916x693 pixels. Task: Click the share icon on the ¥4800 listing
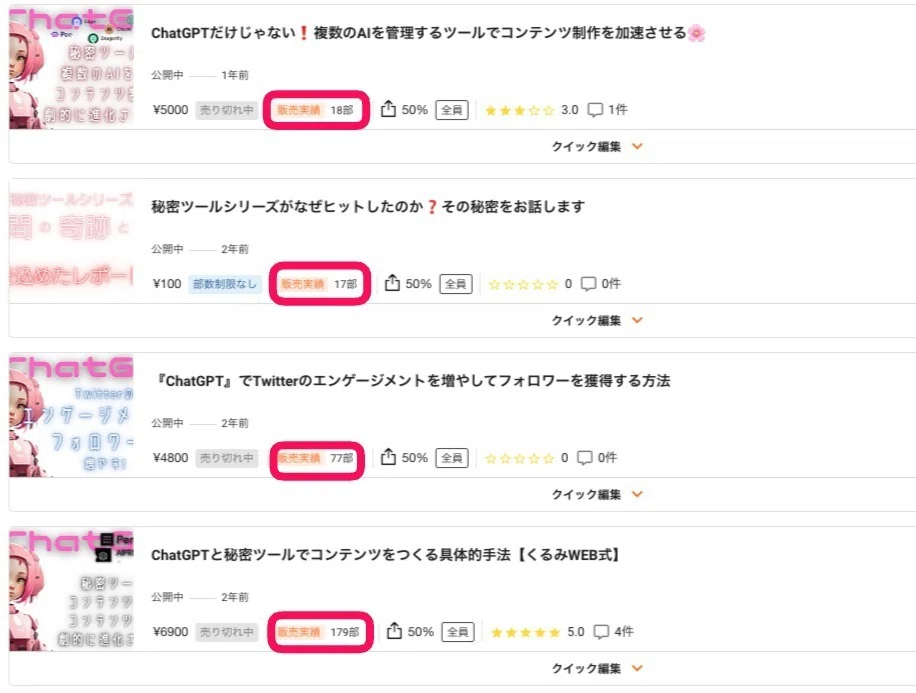pyautogui.click(x=388, y=457)
